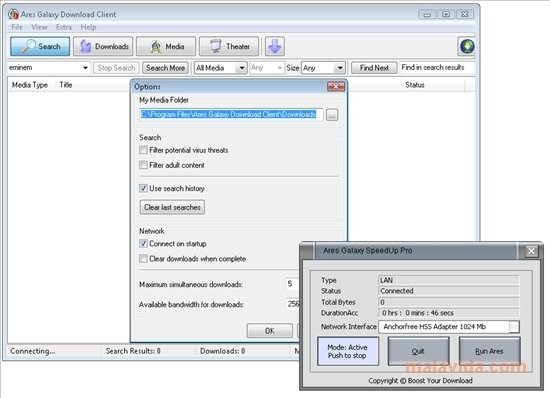Confirm Options with OK button

tap(270, 331)
